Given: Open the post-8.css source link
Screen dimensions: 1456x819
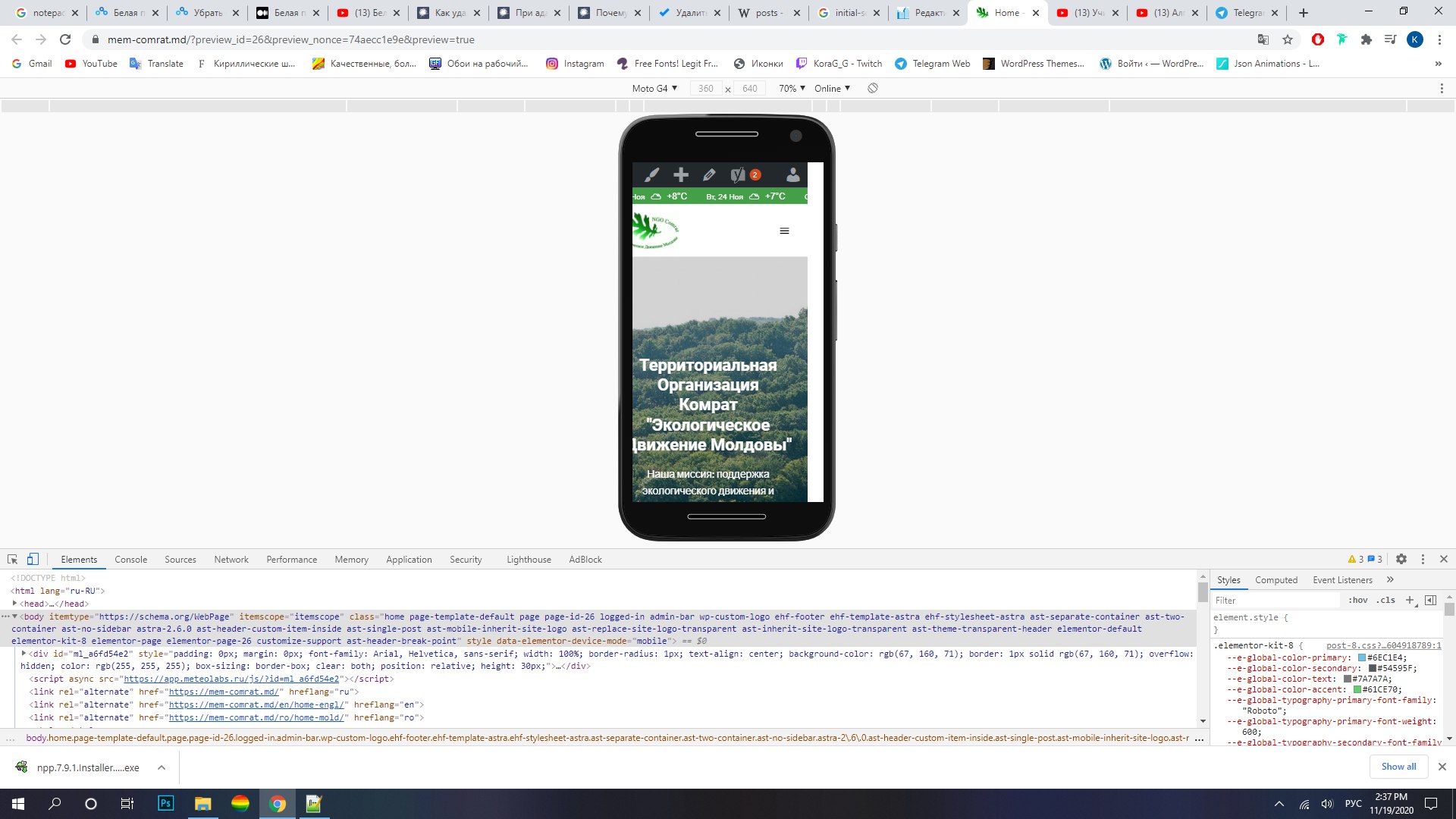Looking at the screenshot, I should point(1383,645).
